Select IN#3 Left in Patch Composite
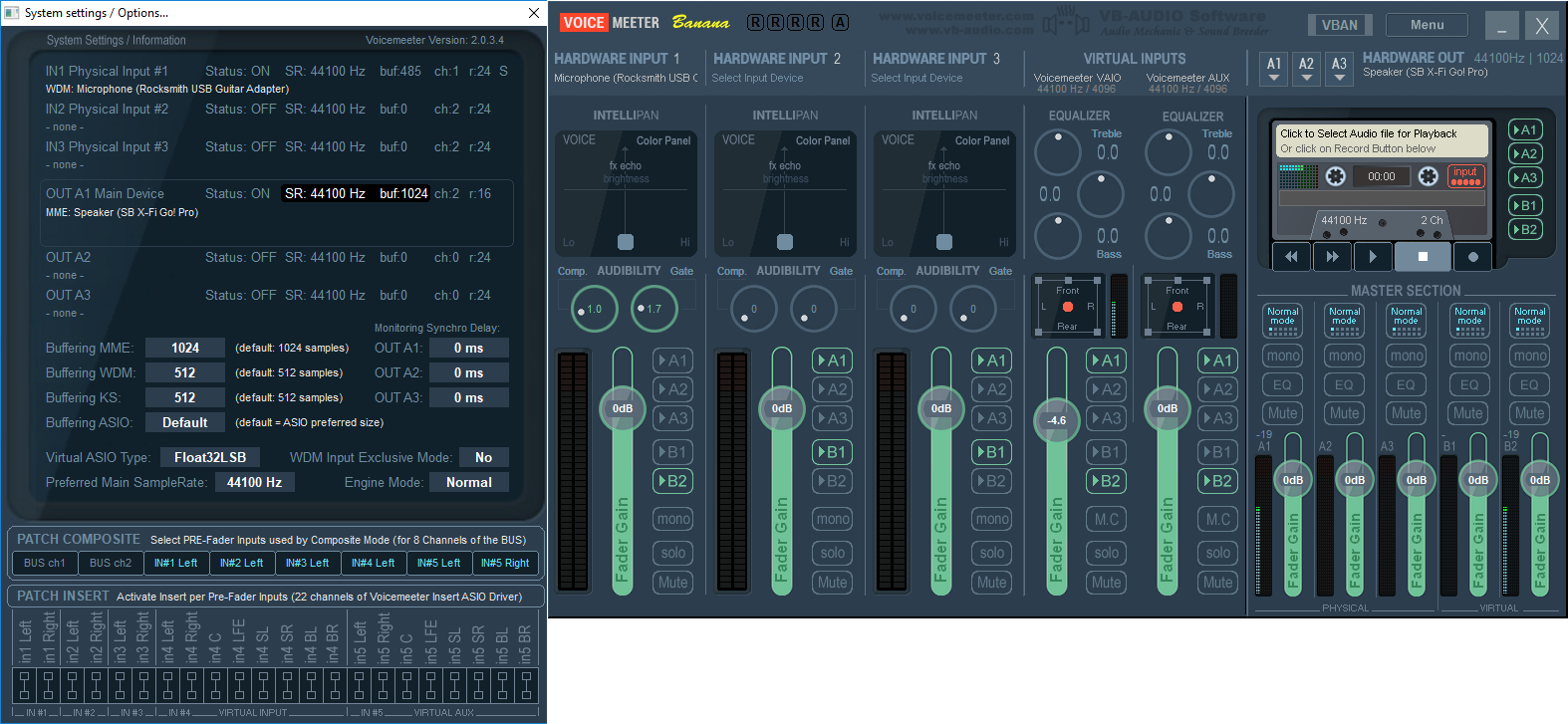 [x=308, y=563]
